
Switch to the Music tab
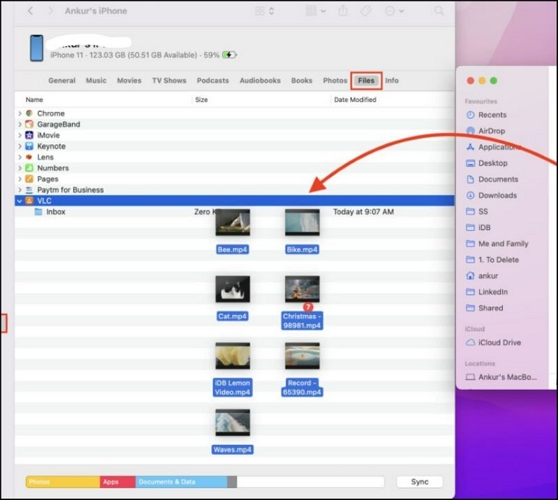96,80
